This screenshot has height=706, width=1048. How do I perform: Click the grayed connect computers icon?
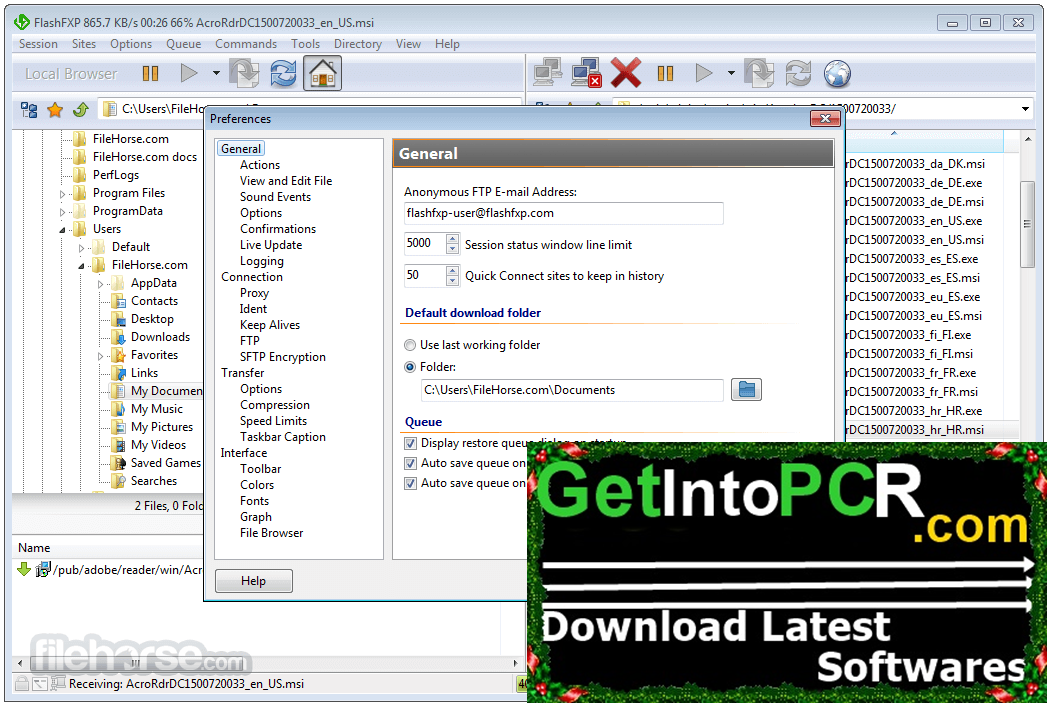tap(548, 73)
